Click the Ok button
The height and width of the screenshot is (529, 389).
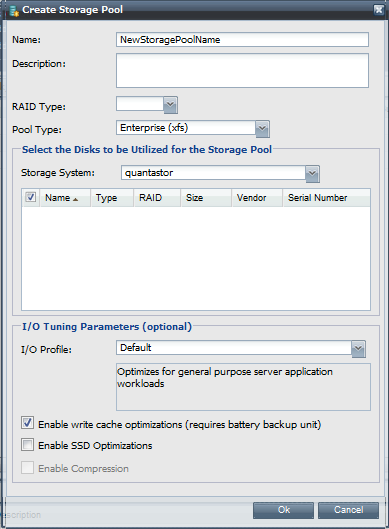[283, 510]
